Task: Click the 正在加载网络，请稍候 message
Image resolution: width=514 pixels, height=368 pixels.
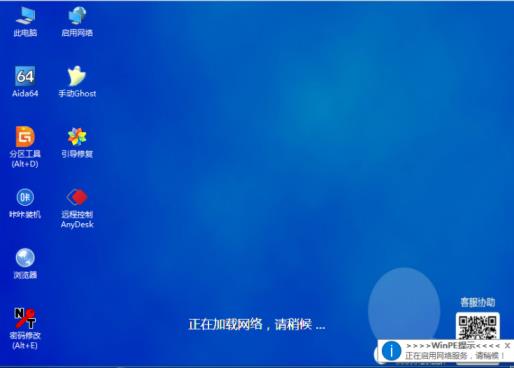Action: click(x=257, y=324)
